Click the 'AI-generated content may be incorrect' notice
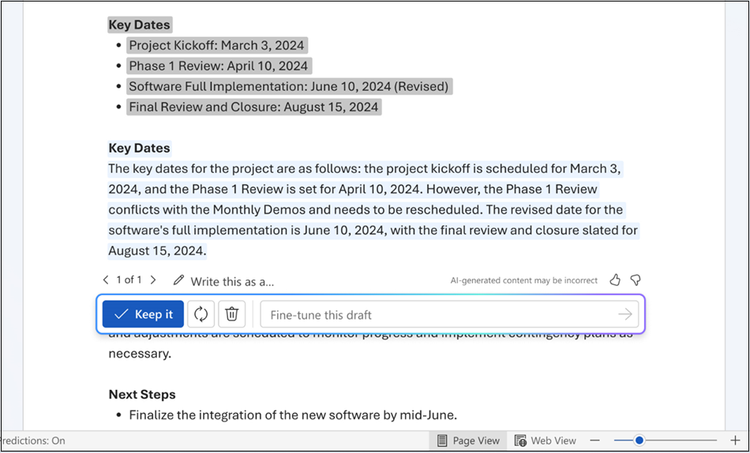Viewport: 750px width, 453px height. click(x=524, y=280)
